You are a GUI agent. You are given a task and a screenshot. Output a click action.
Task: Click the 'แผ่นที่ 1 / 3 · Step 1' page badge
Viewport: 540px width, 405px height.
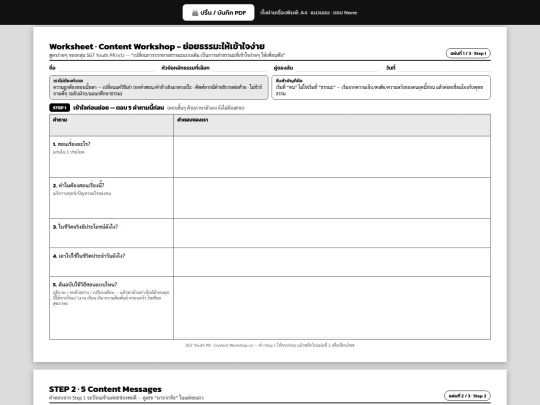point(468,53)
